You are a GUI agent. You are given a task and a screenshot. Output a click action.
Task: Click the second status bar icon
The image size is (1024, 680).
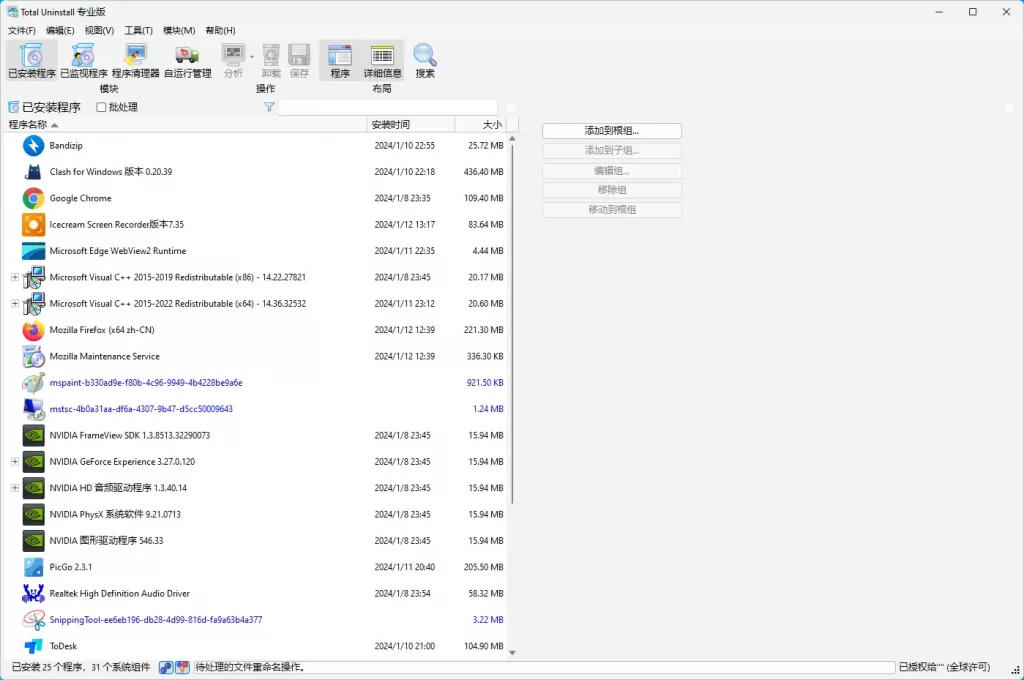point(182,667)
